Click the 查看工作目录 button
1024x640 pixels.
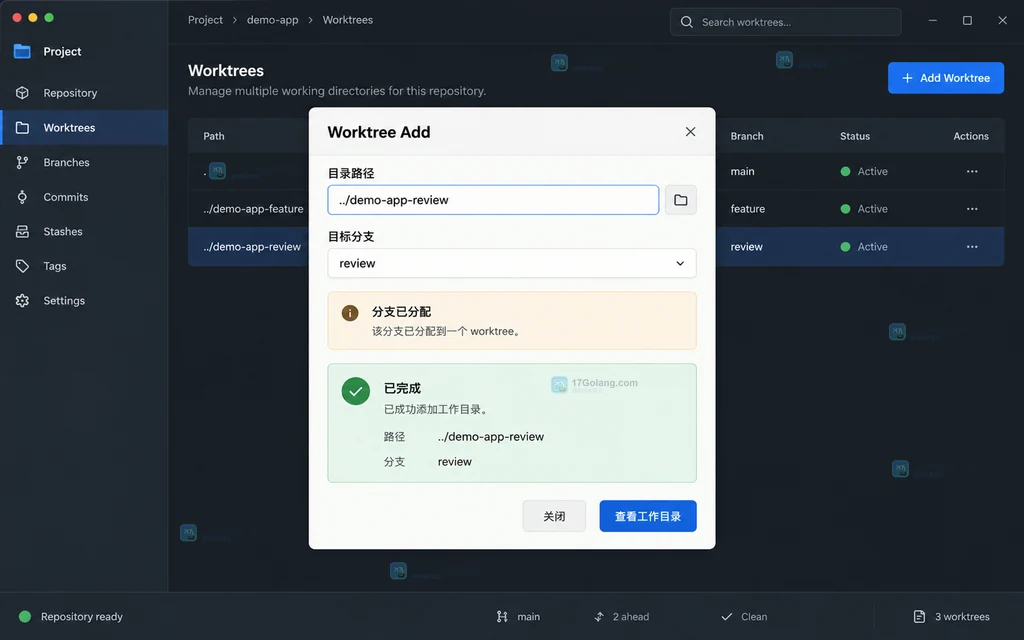tap(648, 516)
